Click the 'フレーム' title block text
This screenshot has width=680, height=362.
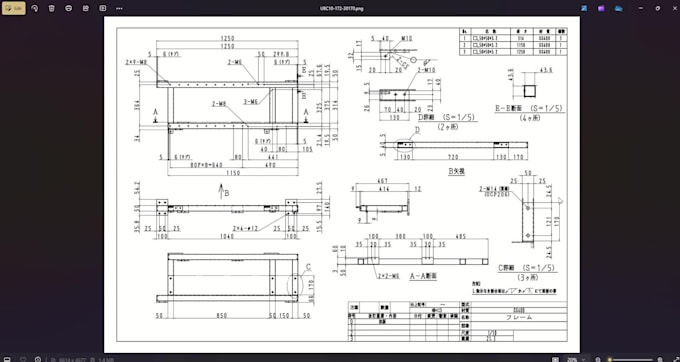pyautogui.click(x=519, y=317)
